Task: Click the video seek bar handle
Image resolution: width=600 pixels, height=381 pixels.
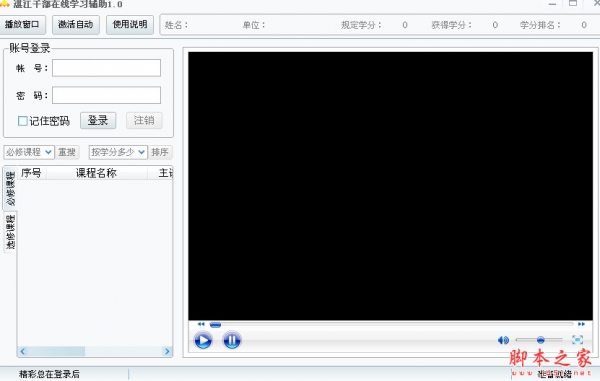Action: pos(215,325)
